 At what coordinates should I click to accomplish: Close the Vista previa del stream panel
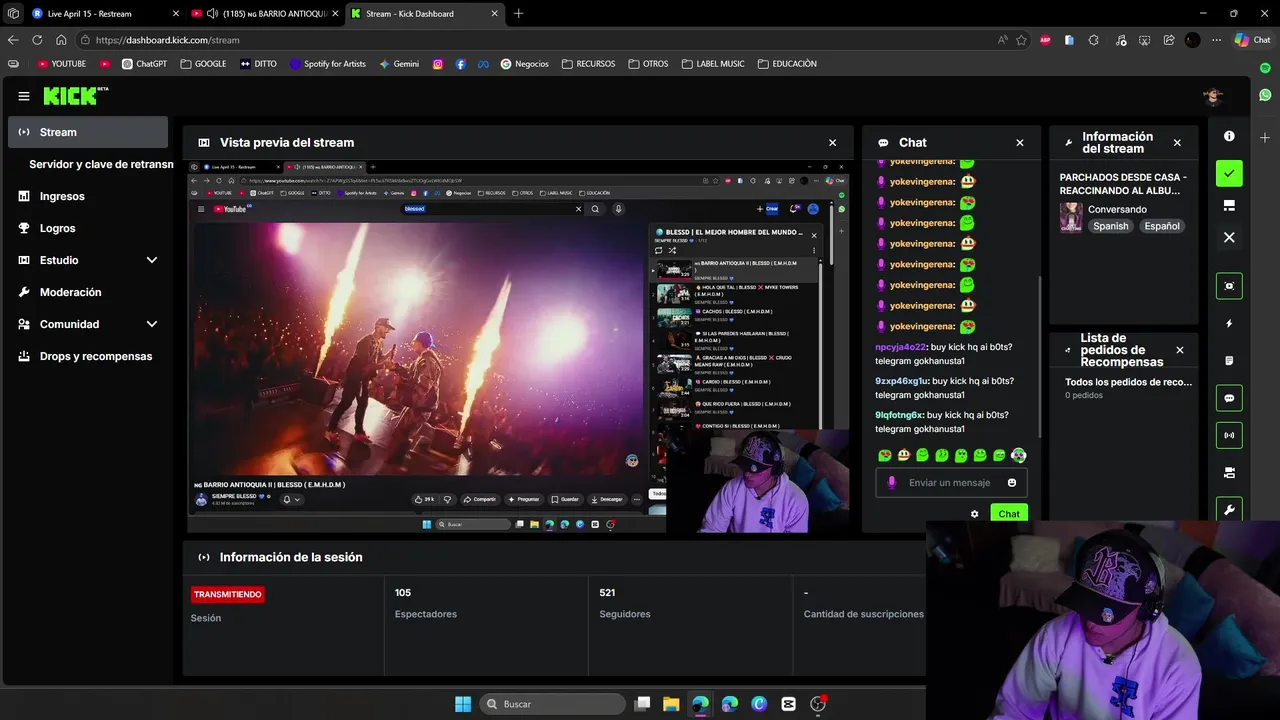pyautogui.click(x=832, y=143)
